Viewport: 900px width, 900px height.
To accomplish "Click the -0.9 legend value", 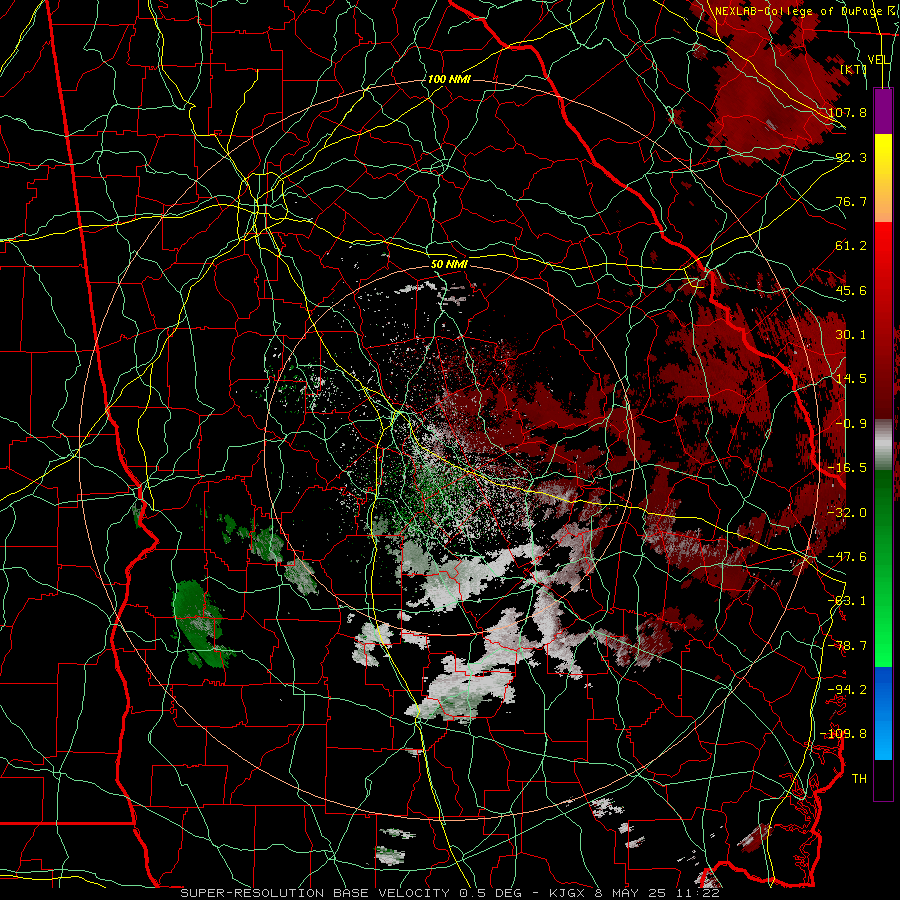I will coord(851,423).
